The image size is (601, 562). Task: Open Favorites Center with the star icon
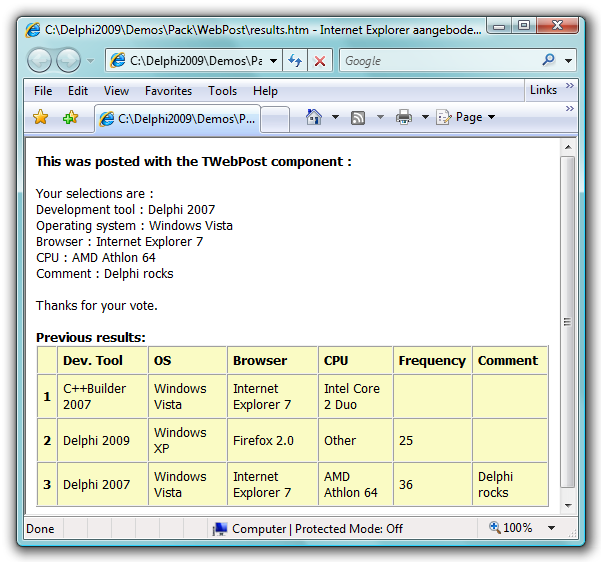(x=41, y=118)
